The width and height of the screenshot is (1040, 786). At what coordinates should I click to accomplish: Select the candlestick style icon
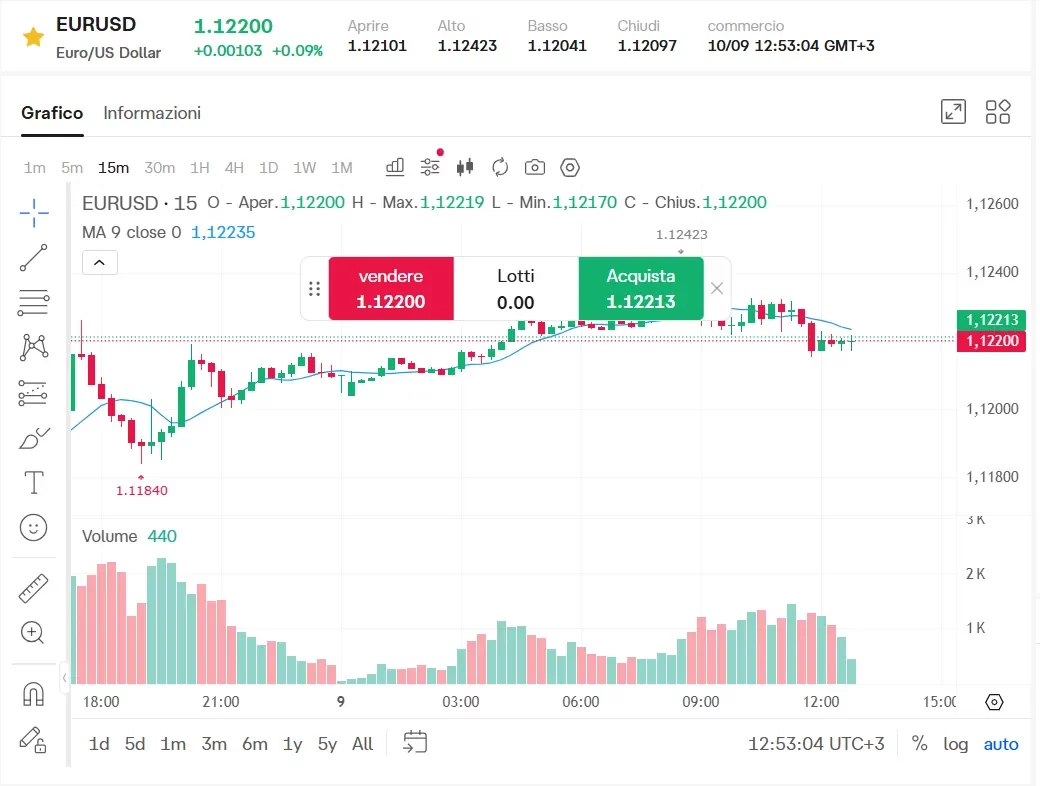point(465,167)
